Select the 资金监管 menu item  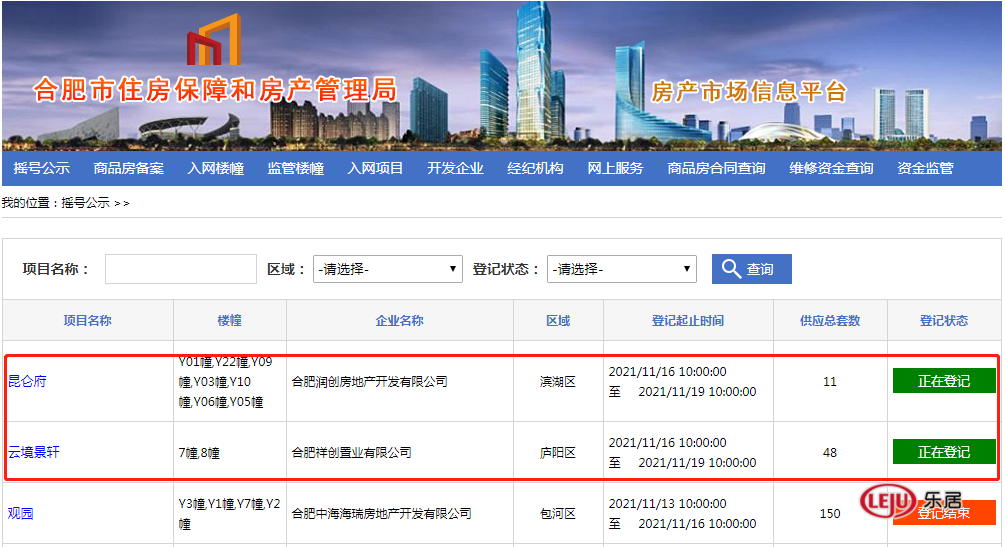click(x=925, y=168)
